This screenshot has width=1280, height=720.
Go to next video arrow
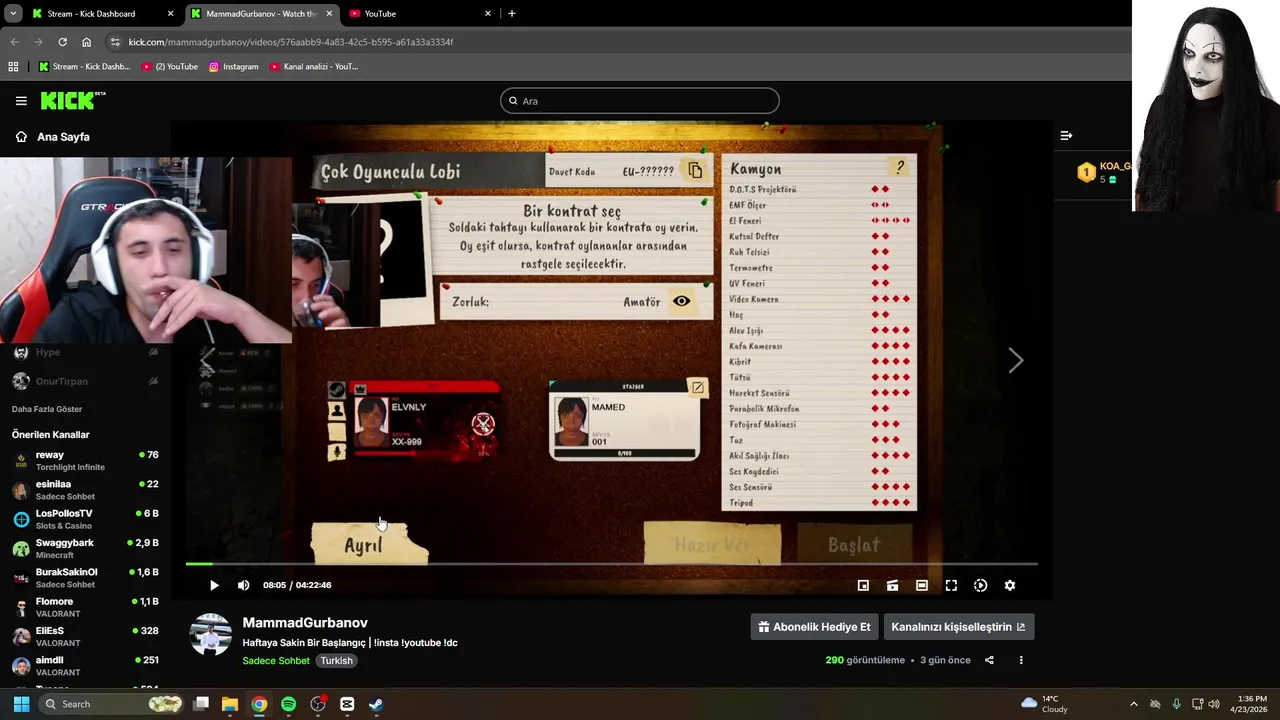pos(1016,361)
